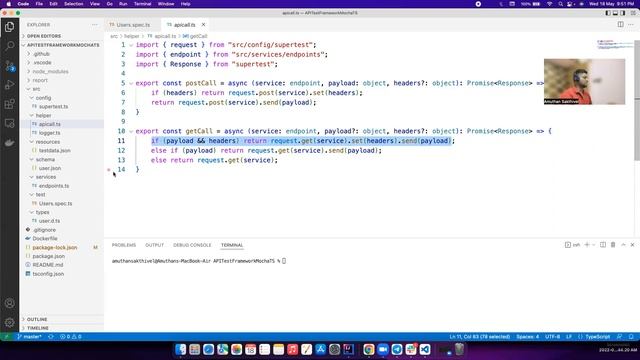The image size is (640, 360).
Task: Fold the postCall function at line 5
Action: tap(131, 83)
